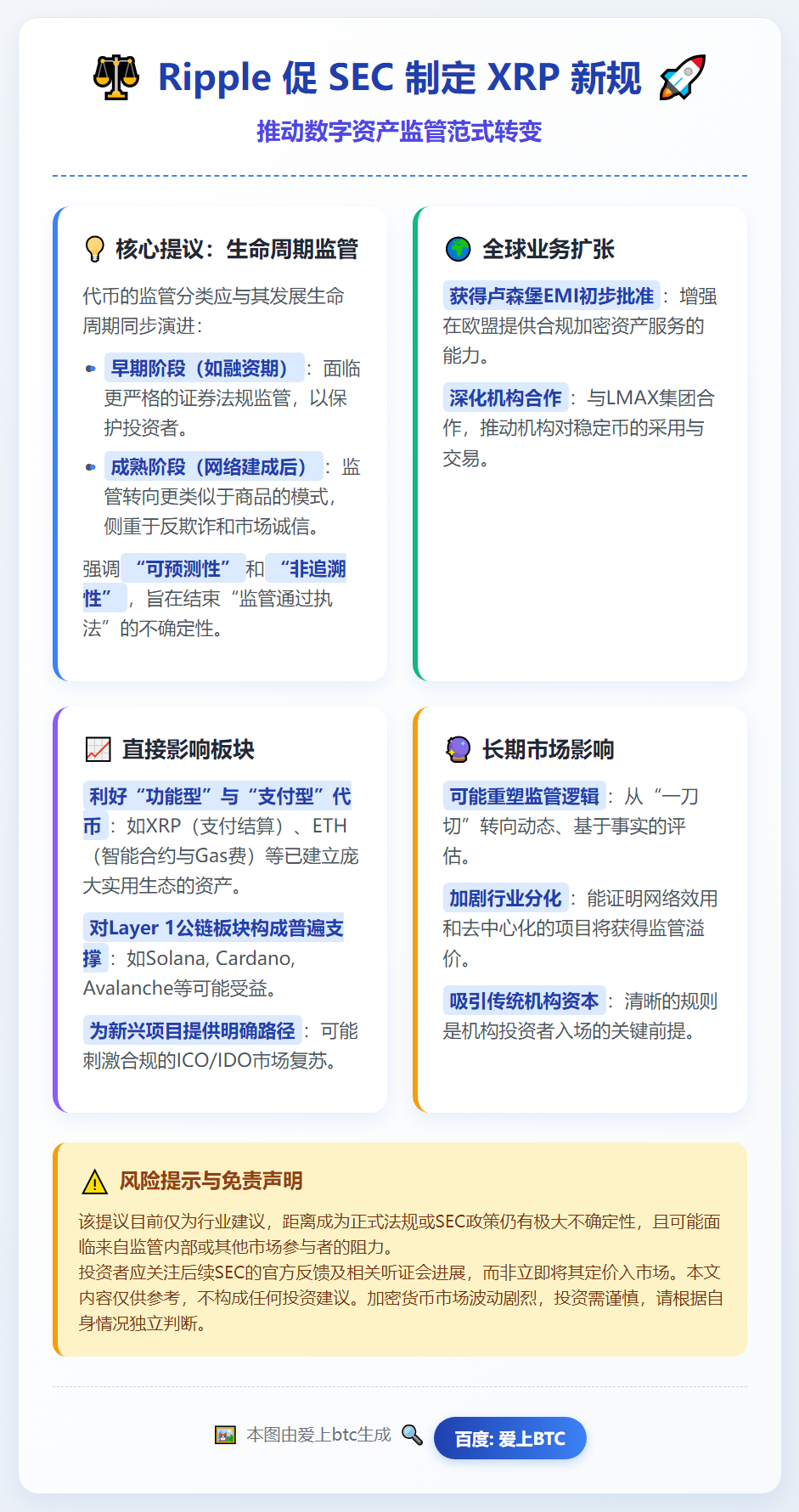Click the picture icon before 本图由爱上btc生成
The width and height of the screenshot is (799, 1512).
225,1435
